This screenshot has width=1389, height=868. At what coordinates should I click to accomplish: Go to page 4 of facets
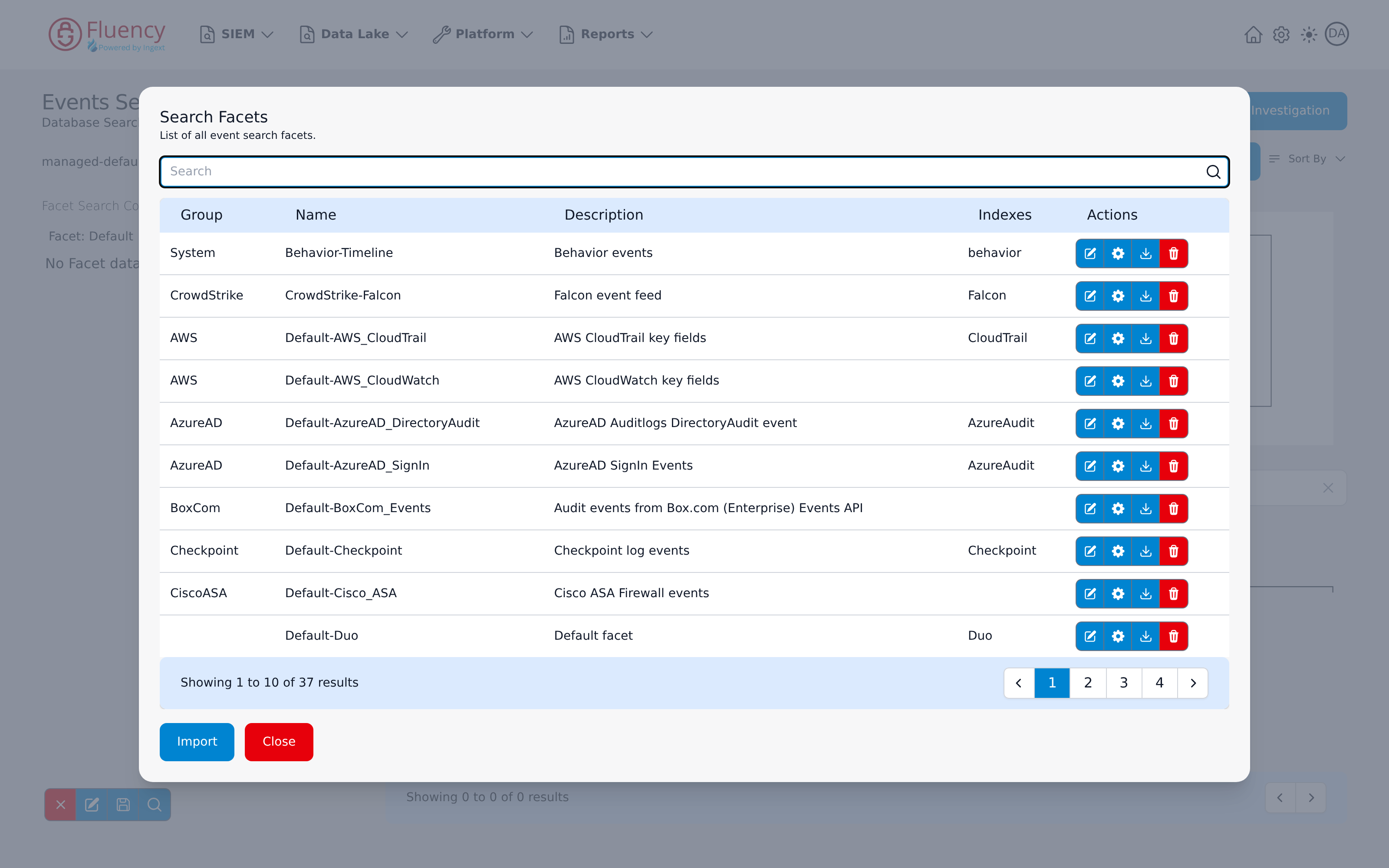pyautogui.click(x=1159, y=683)
